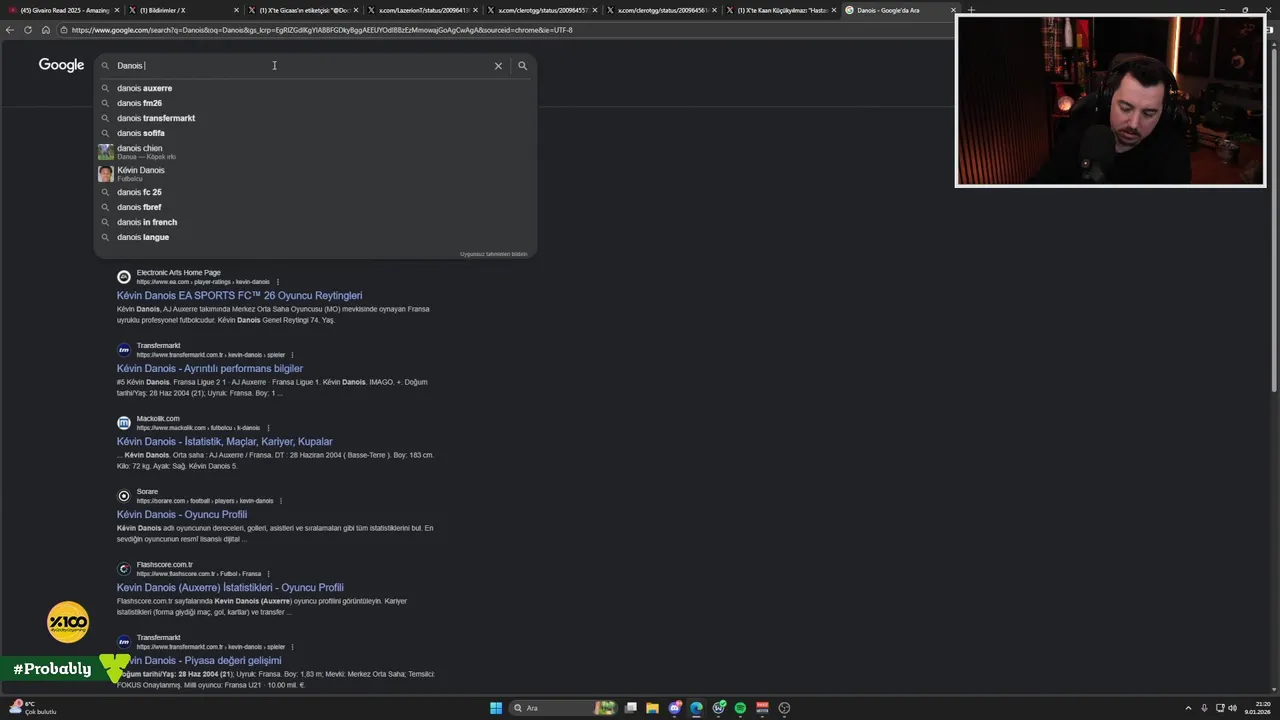Screen dimensions: 1280x720
Task: Open the taskbar clock and date
Action: tap(1256, 708)
